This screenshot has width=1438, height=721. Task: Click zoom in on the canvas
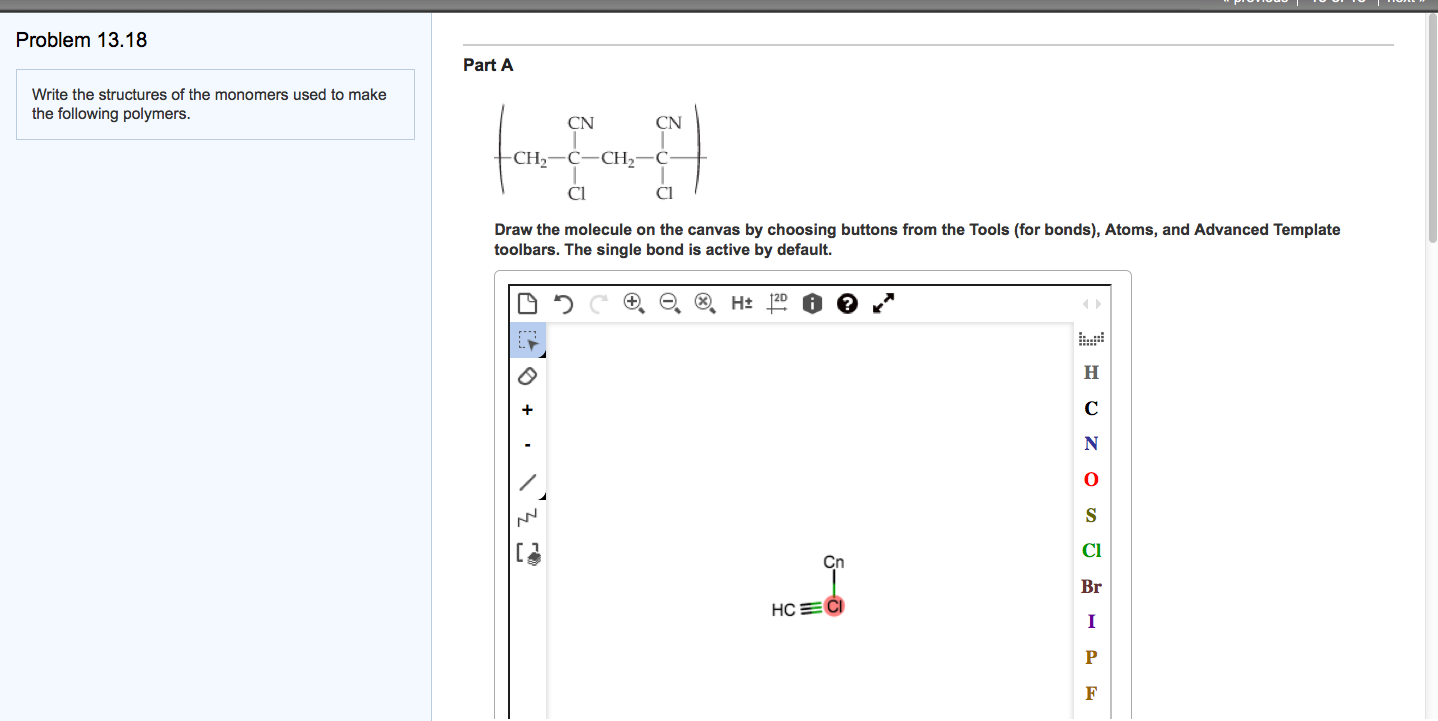(634, 302)
